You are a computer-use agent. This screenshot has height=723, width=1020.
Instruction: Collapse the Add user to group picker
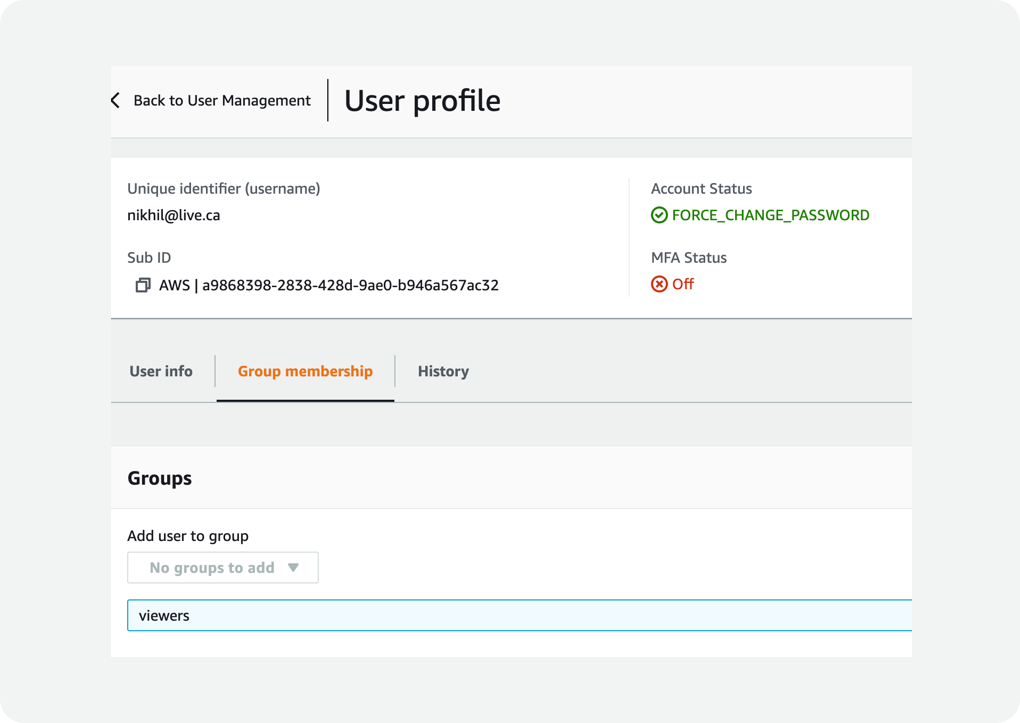[x=222, y=567]
